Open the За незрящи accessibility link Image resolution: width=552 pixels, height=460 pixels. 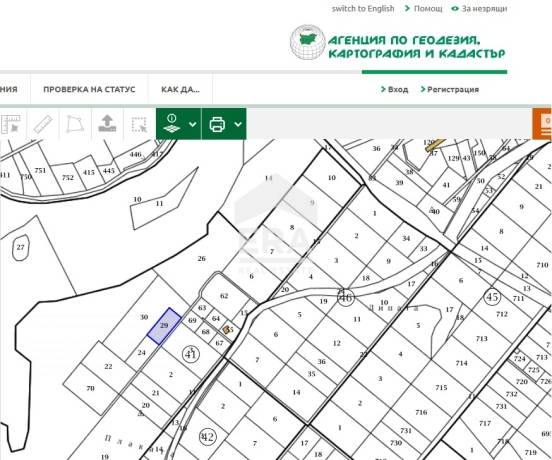point(484,8)
